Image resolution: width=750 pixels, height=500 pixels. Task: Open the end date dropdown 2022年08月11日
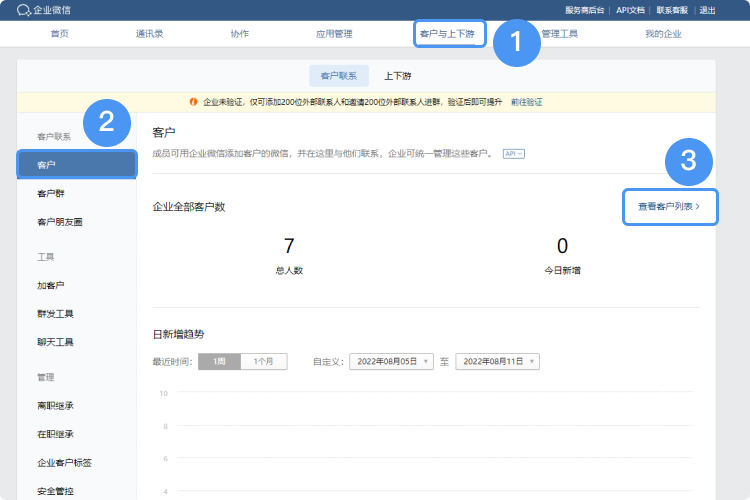tap(497, 361)
